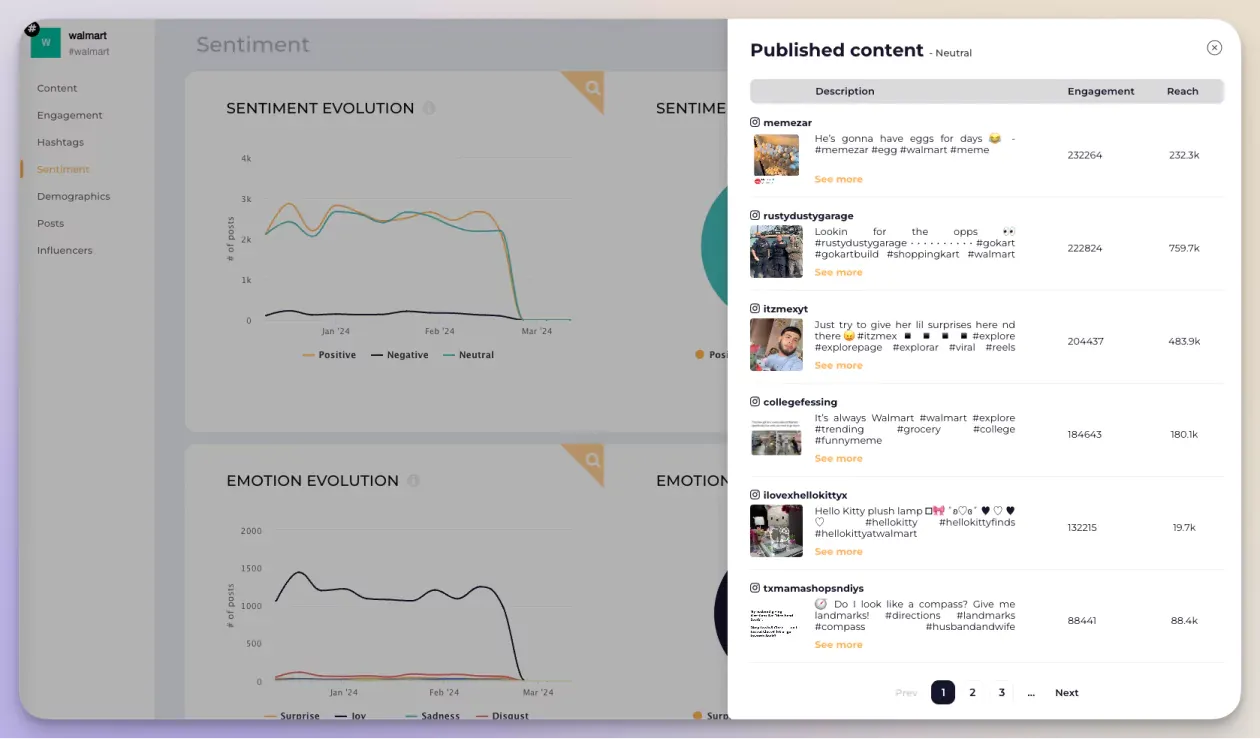Click engagement value 232264
Screen dimensions: 1260x739
[x=1085, y=155]
